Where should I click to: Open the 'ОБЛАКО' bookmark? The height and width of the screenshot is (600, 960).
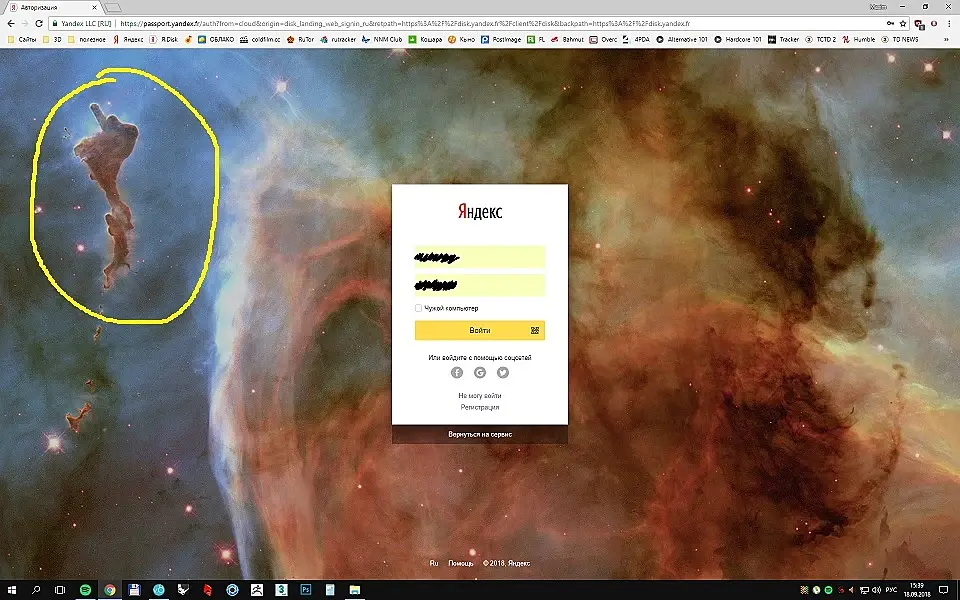(216, 39)
